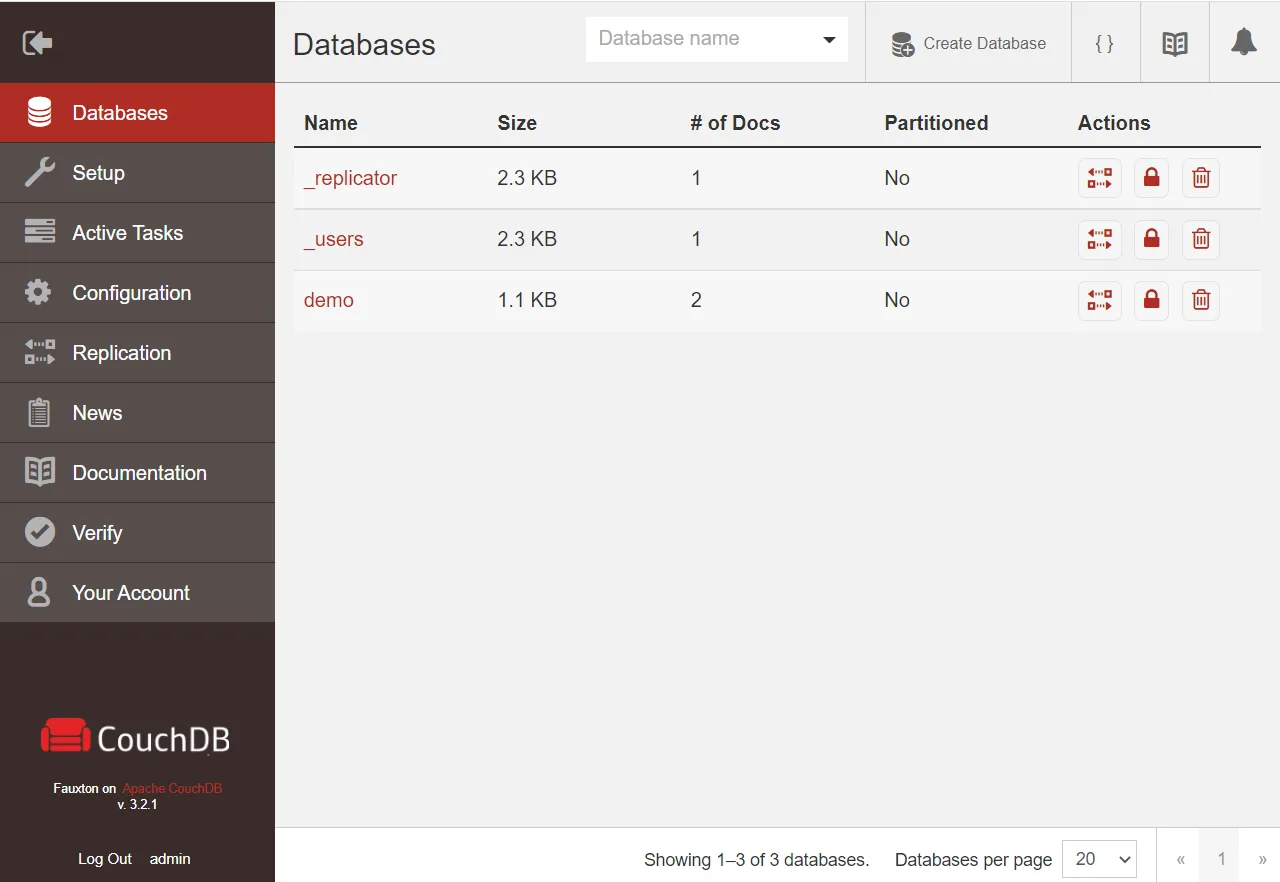Open the Databases sidebar item
Screen dimensions: 1280x882
click(137, 113)
